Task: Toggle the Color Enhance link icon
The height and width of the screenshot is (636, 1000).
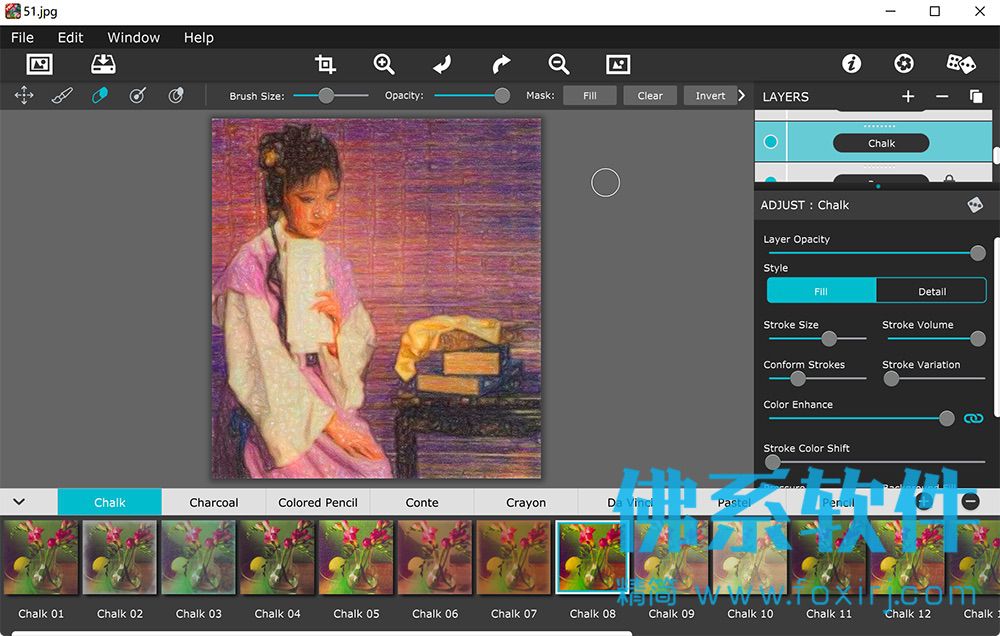Action: point(973,418)
